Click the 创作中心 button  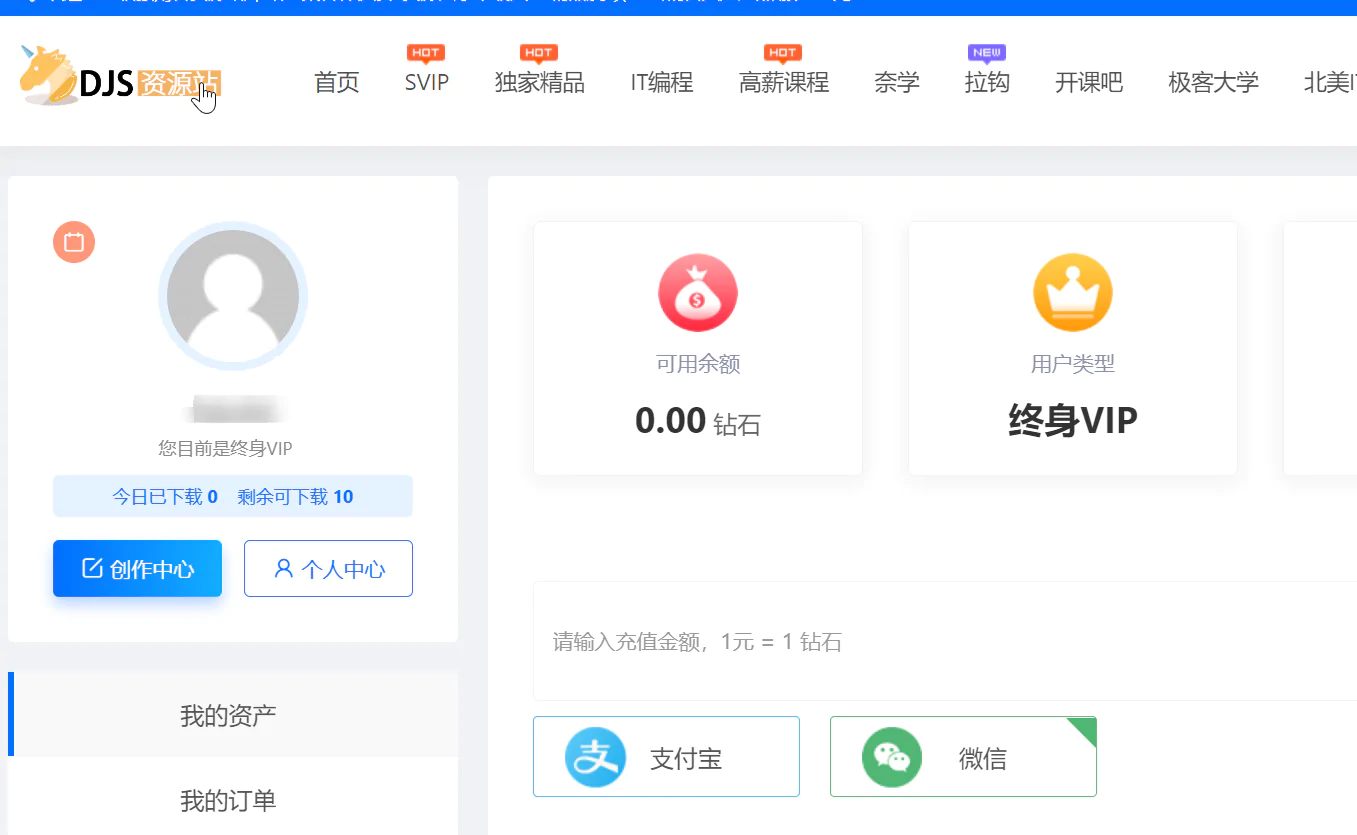[x=137, y=568]
